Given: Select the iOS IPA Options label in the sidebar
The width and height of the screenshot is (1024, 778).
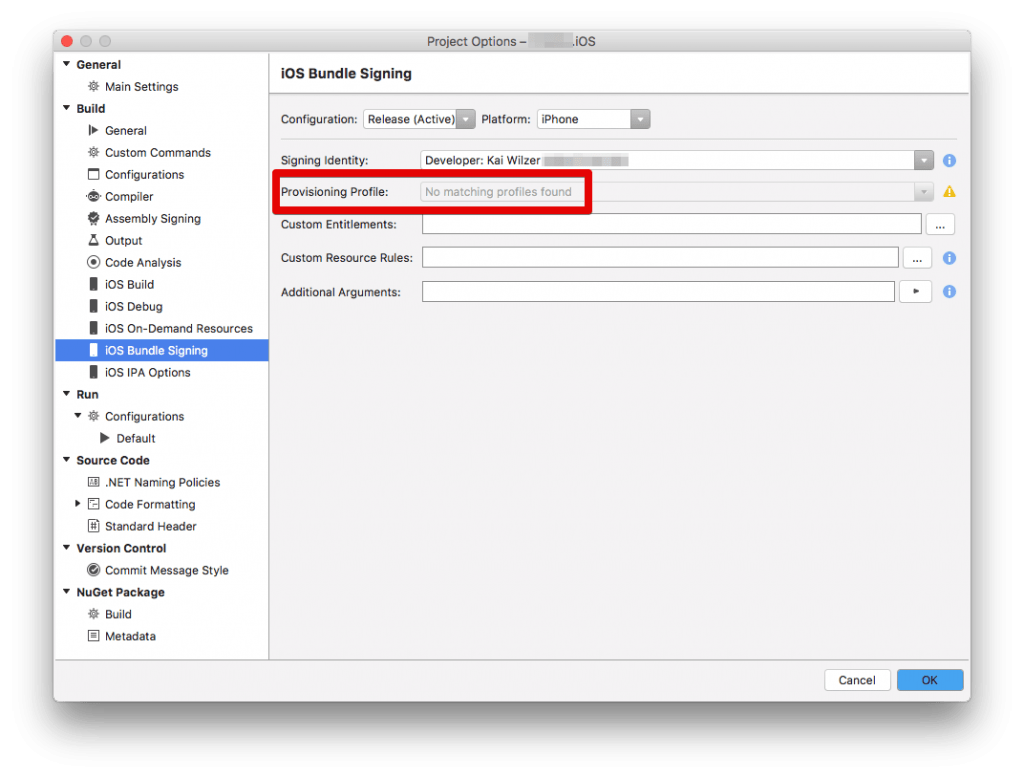Looking at the screenshot, I should click(148, 372).
